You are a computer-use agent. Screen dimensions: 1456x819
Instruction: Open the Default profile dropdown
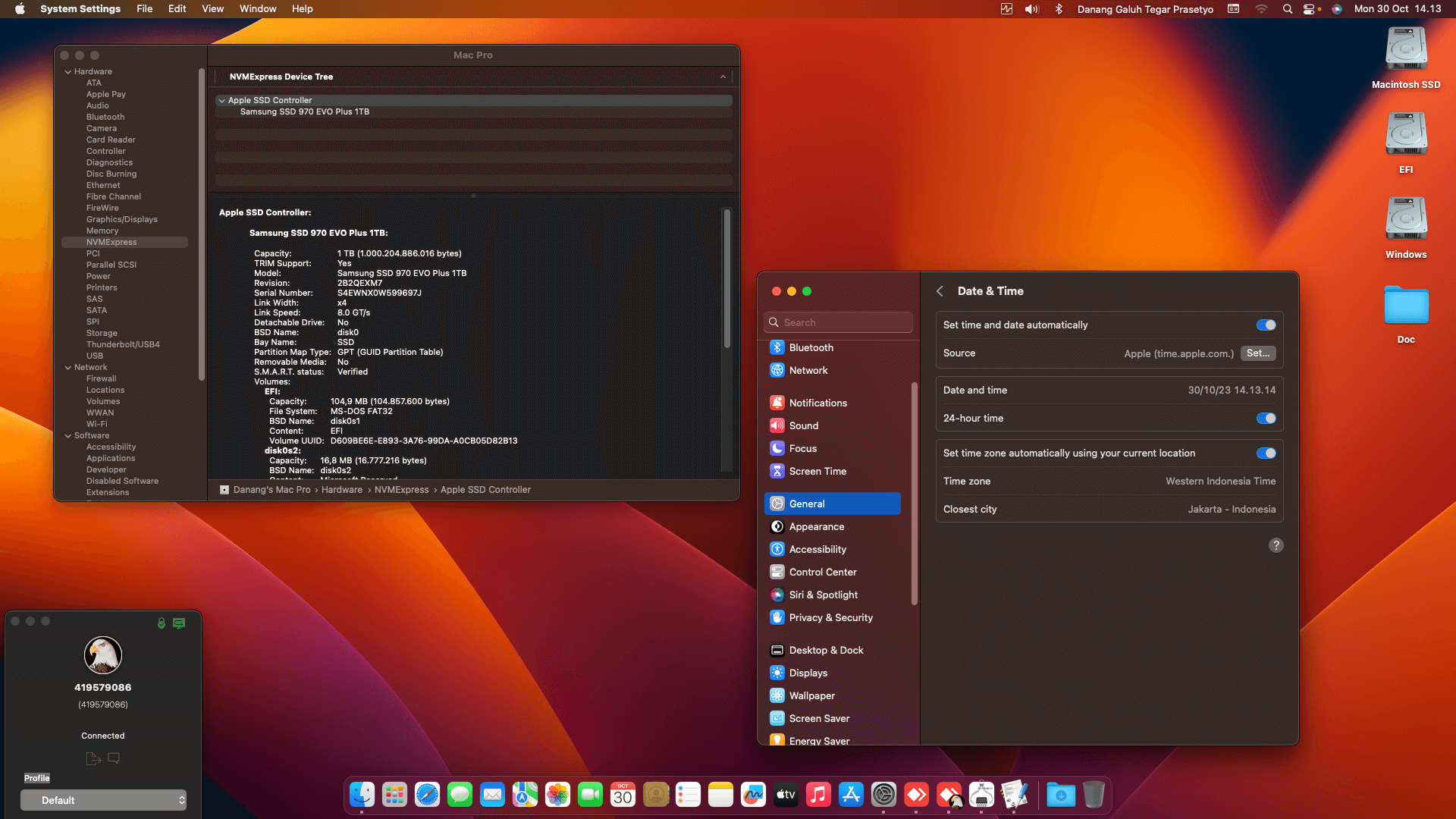point(103,800)
